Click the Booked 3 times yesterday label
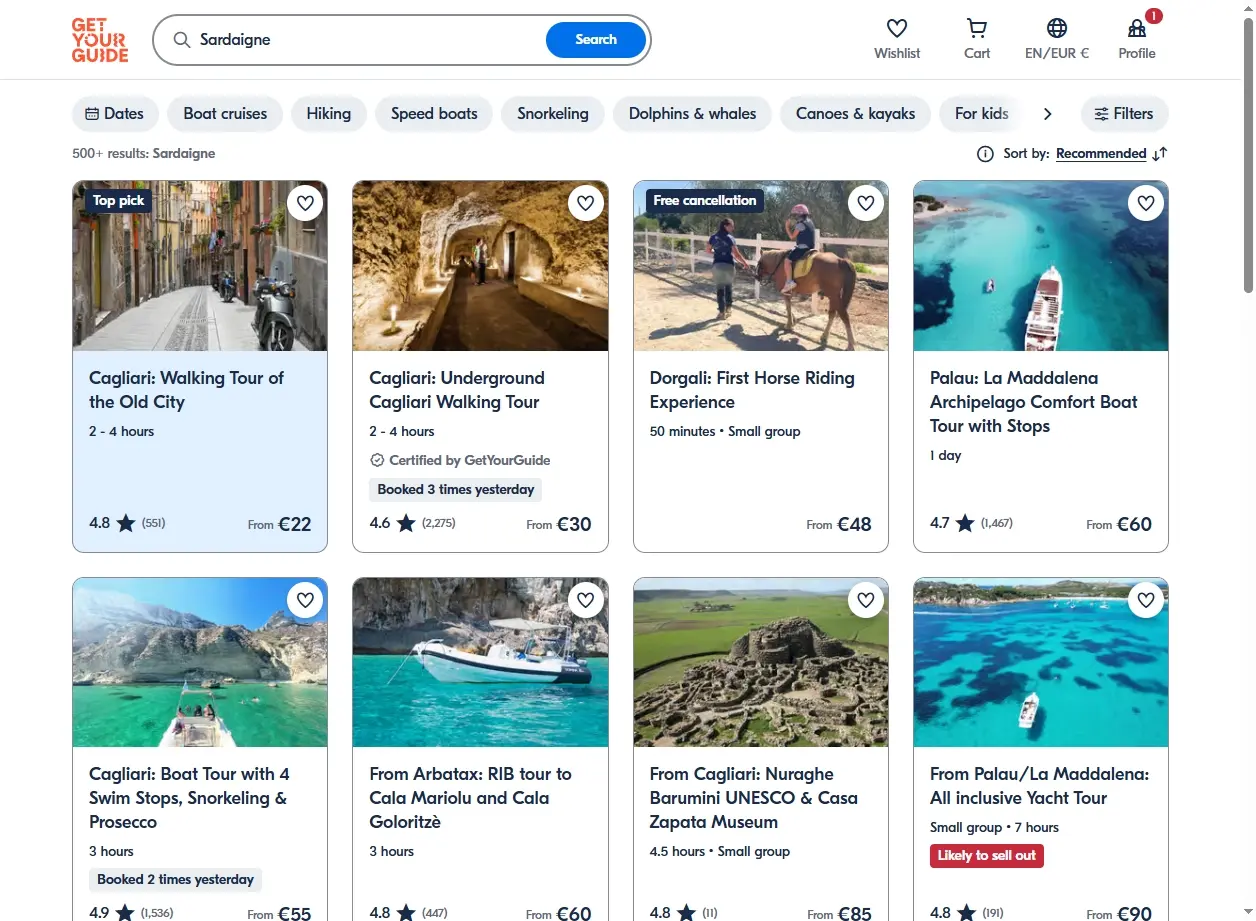 [x=456, y=490]
